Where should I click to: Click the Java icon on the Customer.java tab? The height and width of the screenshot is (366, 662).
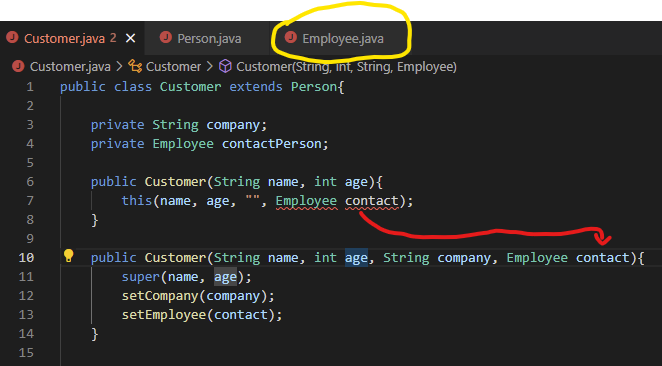12,38
